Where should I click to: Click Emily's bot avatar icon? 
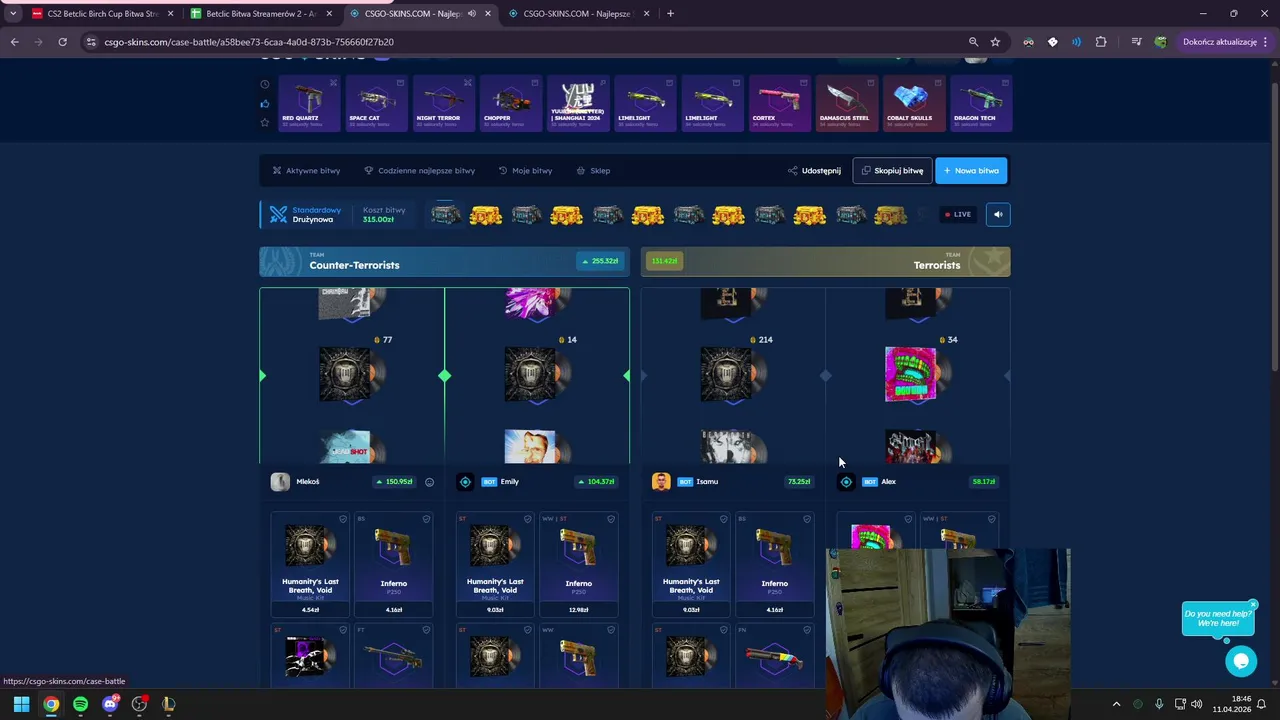tap(465, 482)
